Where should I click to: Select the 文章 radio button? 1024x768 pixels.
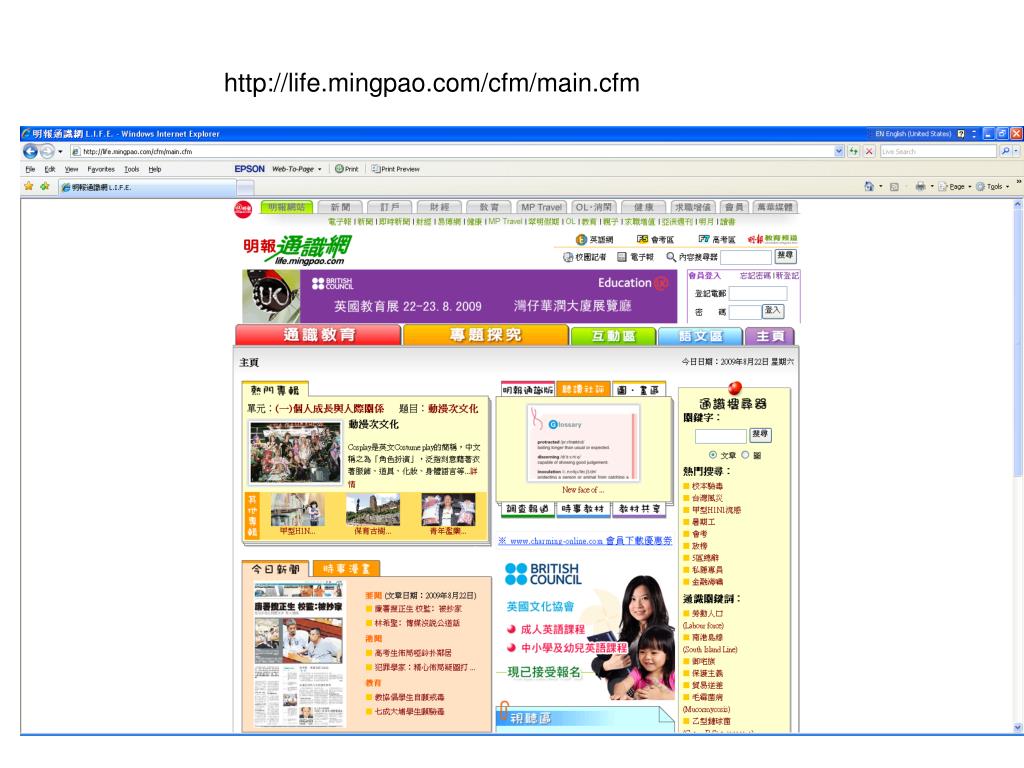(712, 455)
